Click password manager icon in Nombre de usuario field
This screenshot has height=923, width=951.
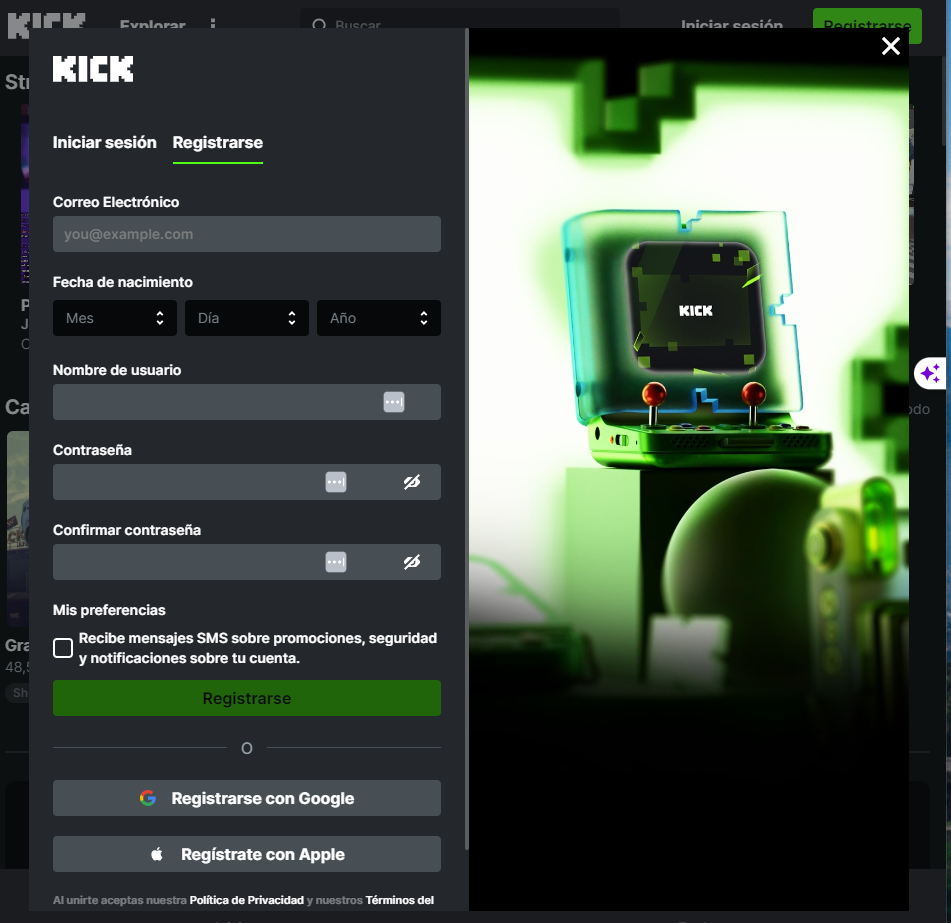click(394, 402)
